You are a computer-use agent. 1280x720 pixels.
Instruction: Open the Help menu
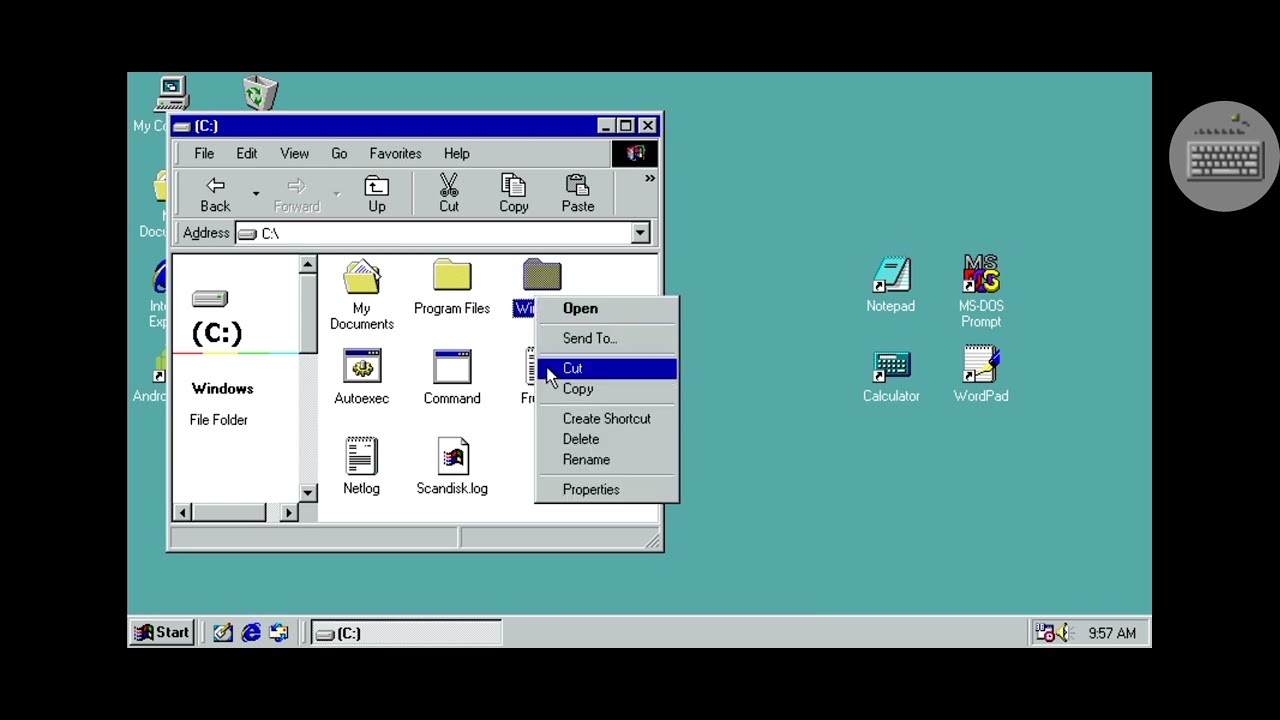[456, 153]
